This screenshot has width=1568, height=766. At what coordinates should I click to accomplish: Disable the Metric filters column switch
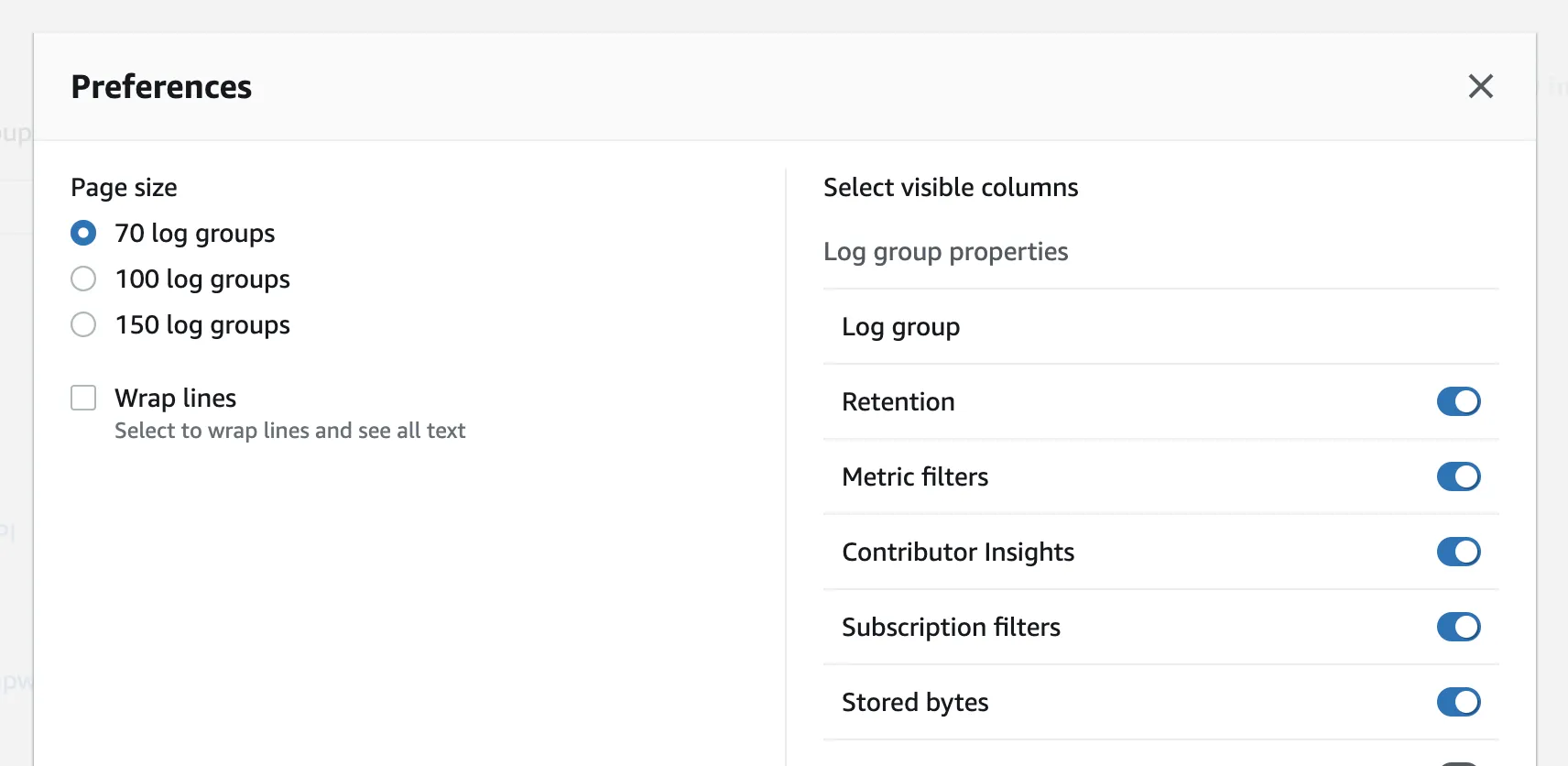point(1458,476)
